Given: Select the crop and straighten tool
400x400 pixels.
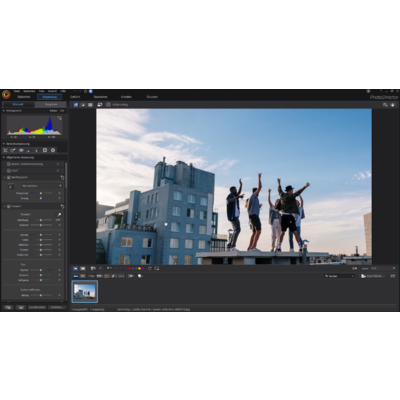Looking at the screenshot, I should tap(6, 150).
